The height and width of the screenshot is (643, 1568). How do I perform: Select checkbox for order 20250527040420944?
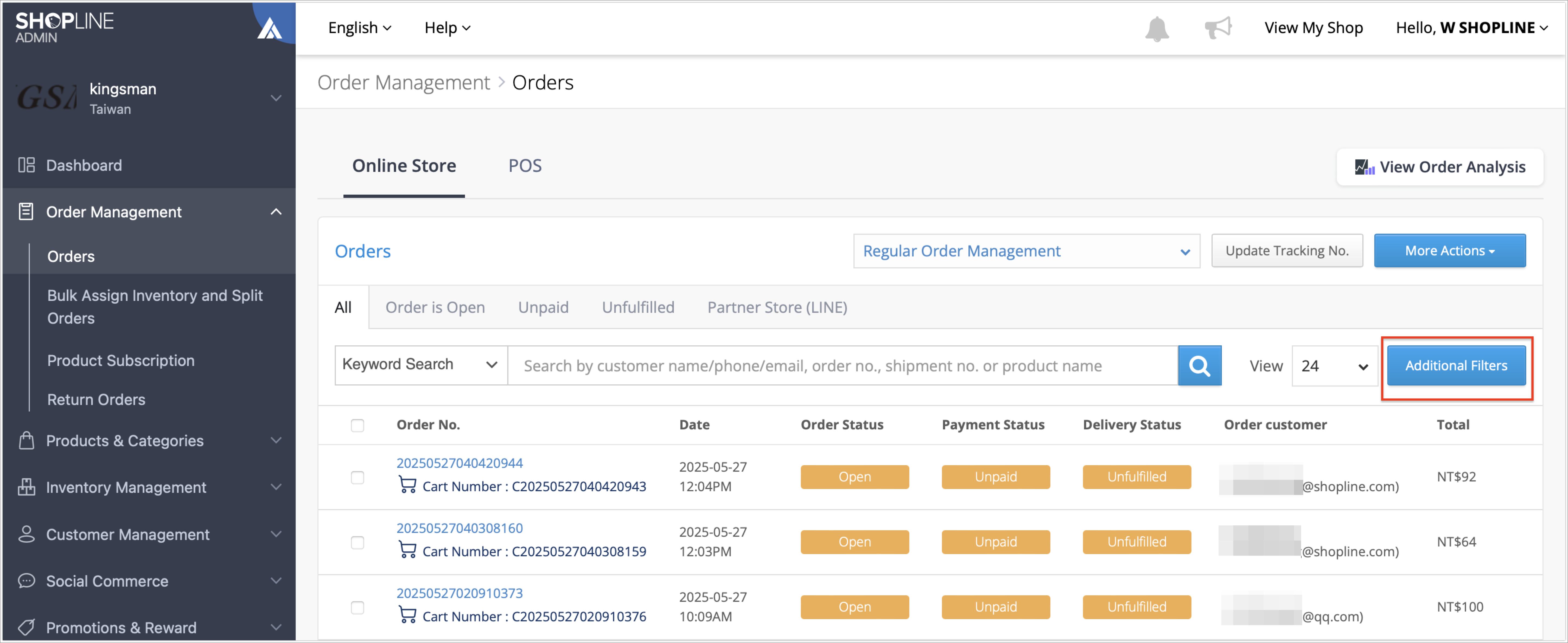[357, 478]
